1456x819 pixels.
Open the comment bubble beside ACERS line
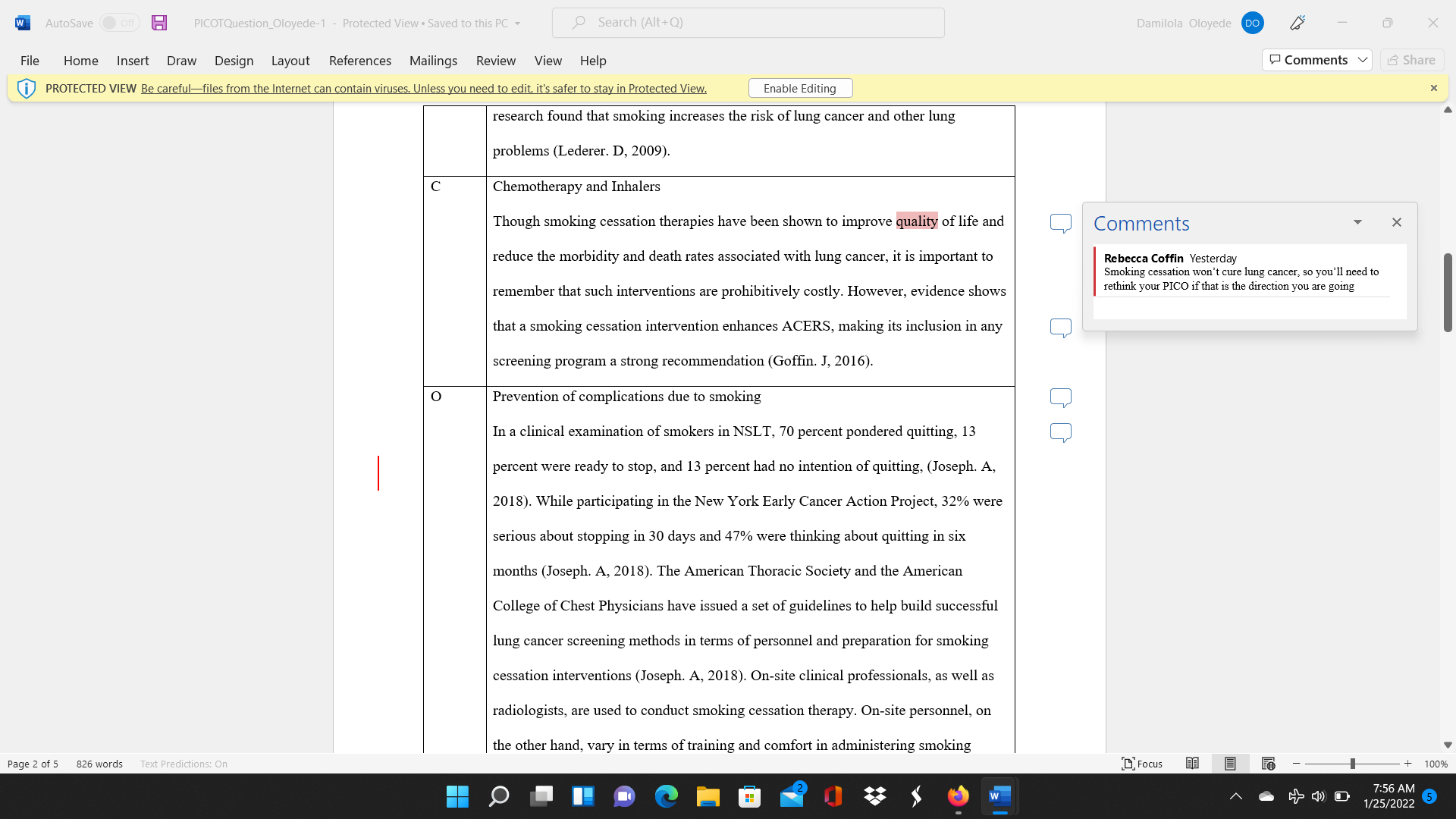[1061, 328]
